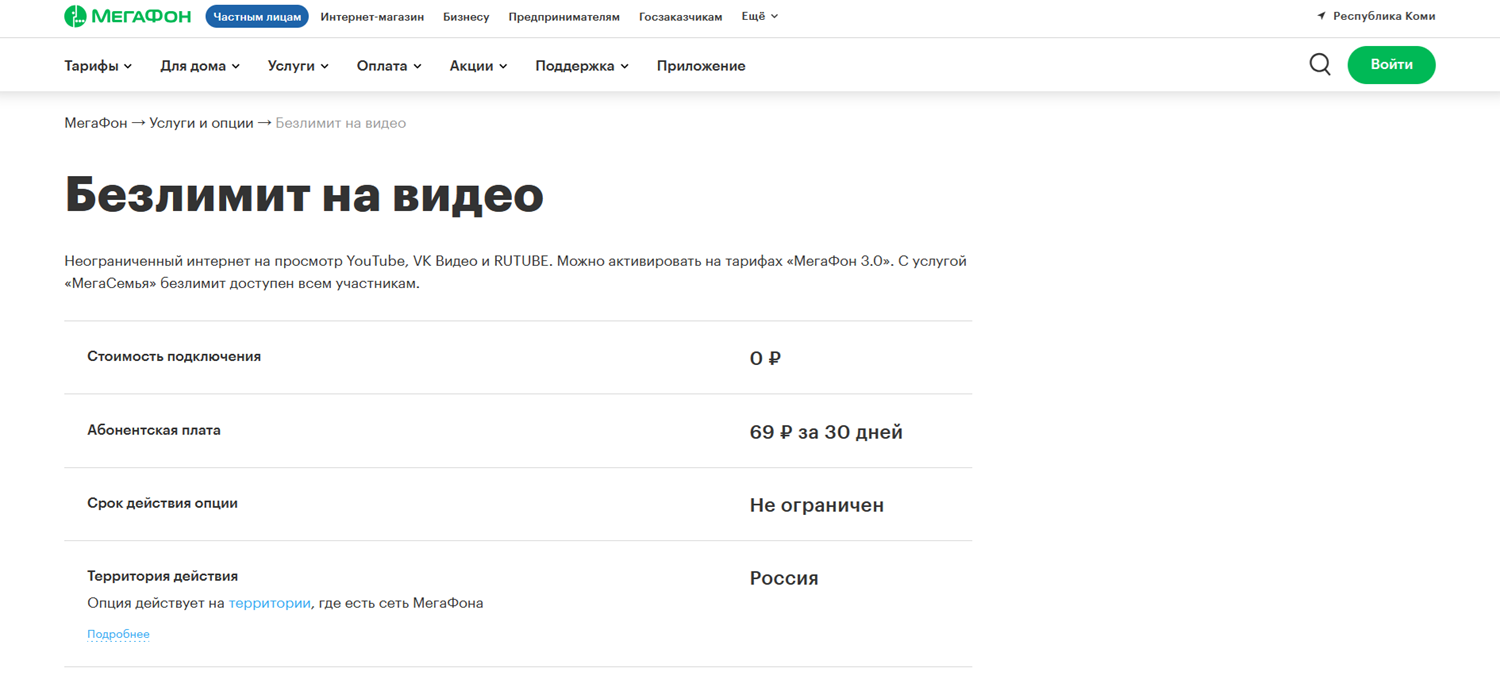
Task: Expand the Тарифы dropdown menu
Action: pos(98,66)
